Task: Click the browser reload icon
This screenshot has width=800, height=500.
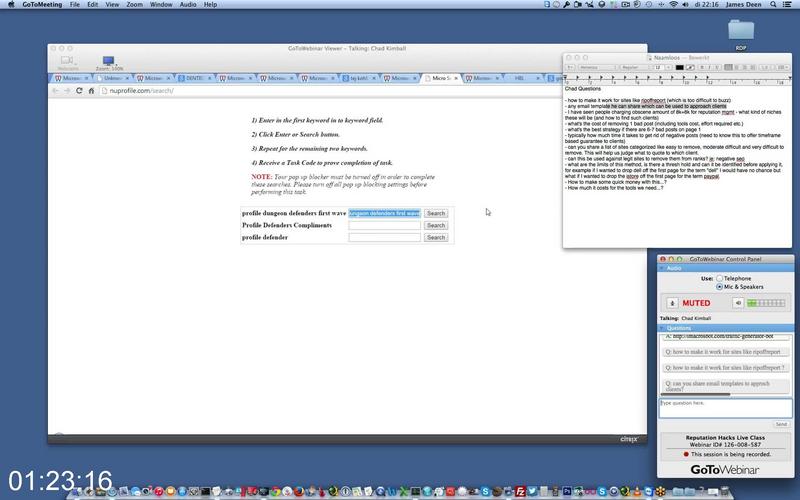Action: (79, 91)
